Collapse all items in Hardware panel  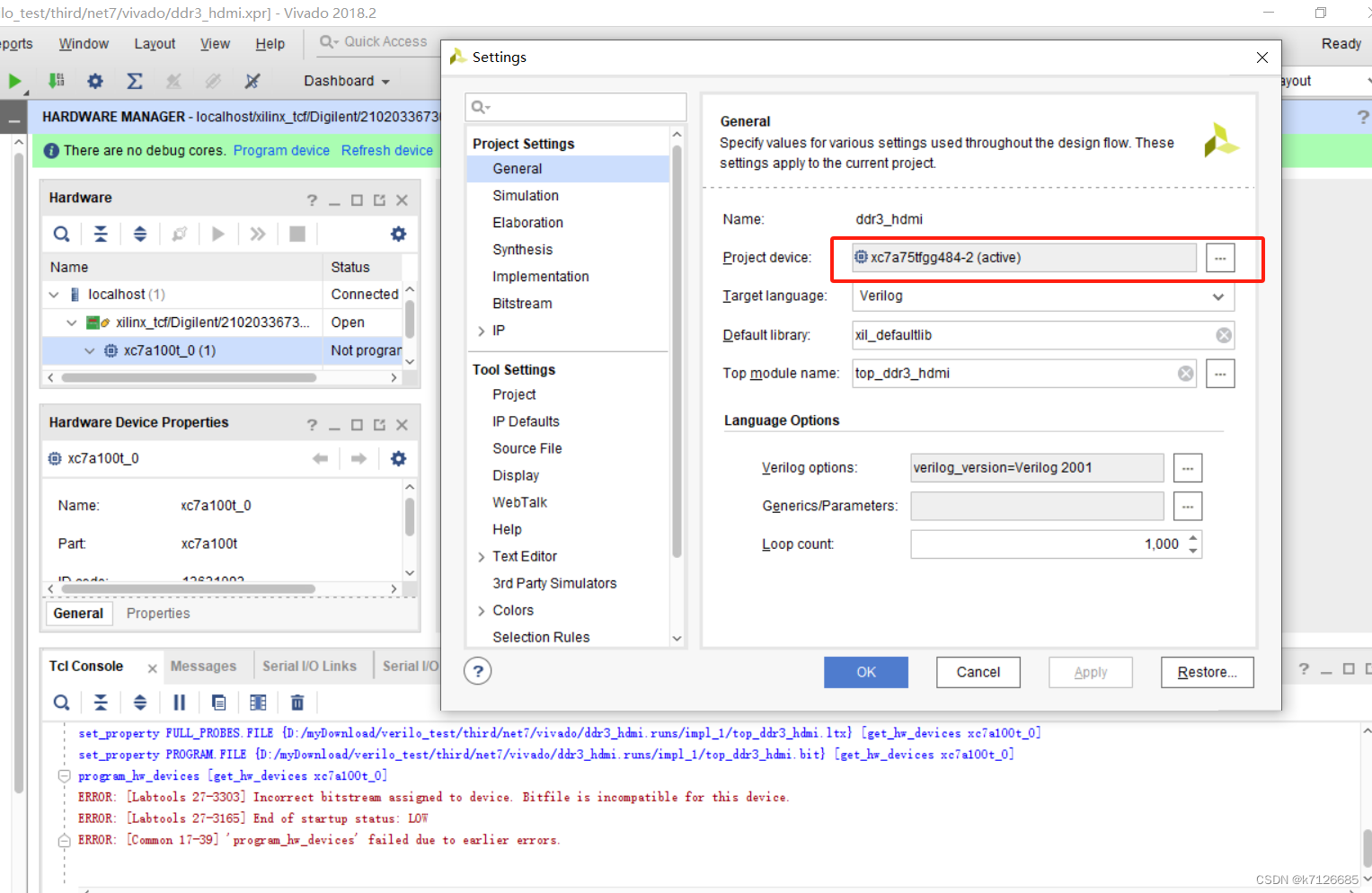pos(101,234)
